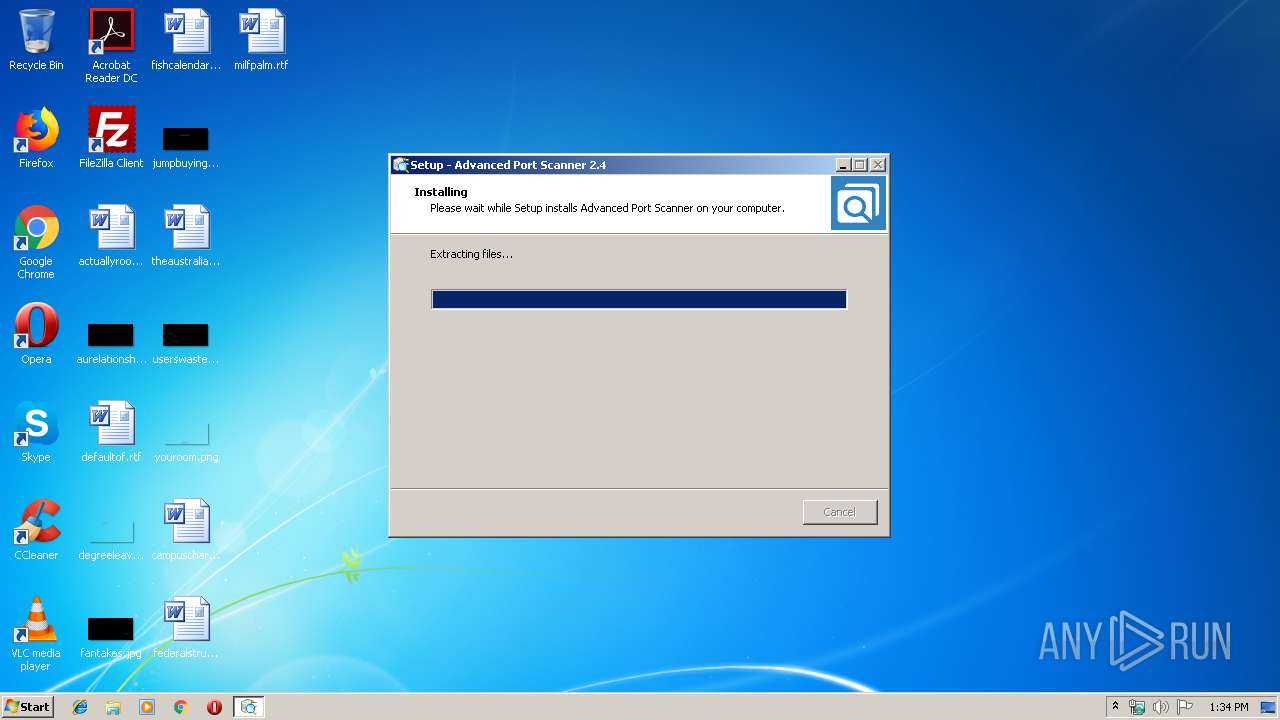The width and height of the screenshot is (1280, 720).
Task: Click the Setup window title bar icon
Action: (x=401, y=165)
